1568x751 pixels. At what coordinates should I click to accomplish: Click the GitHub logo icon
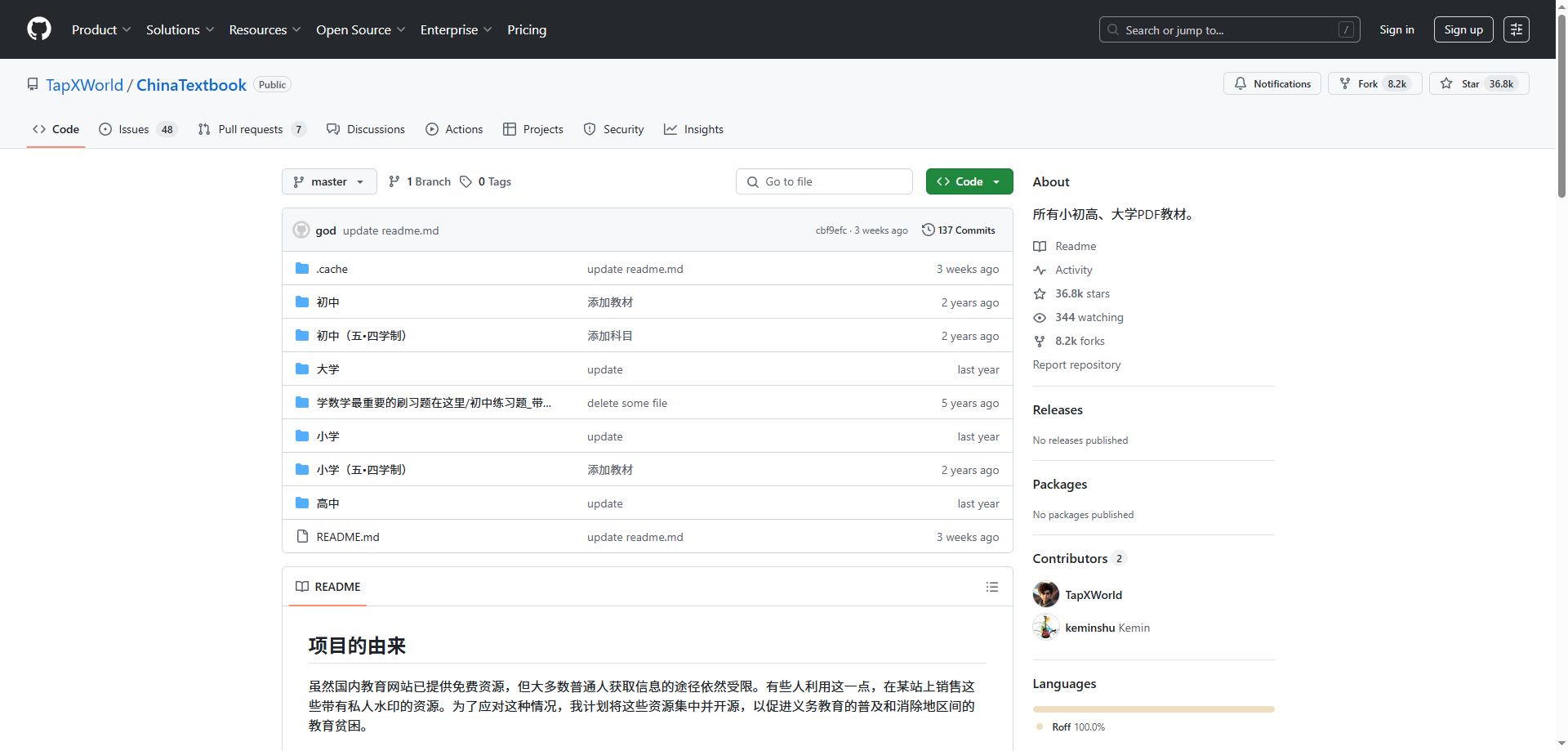point(39,29)
